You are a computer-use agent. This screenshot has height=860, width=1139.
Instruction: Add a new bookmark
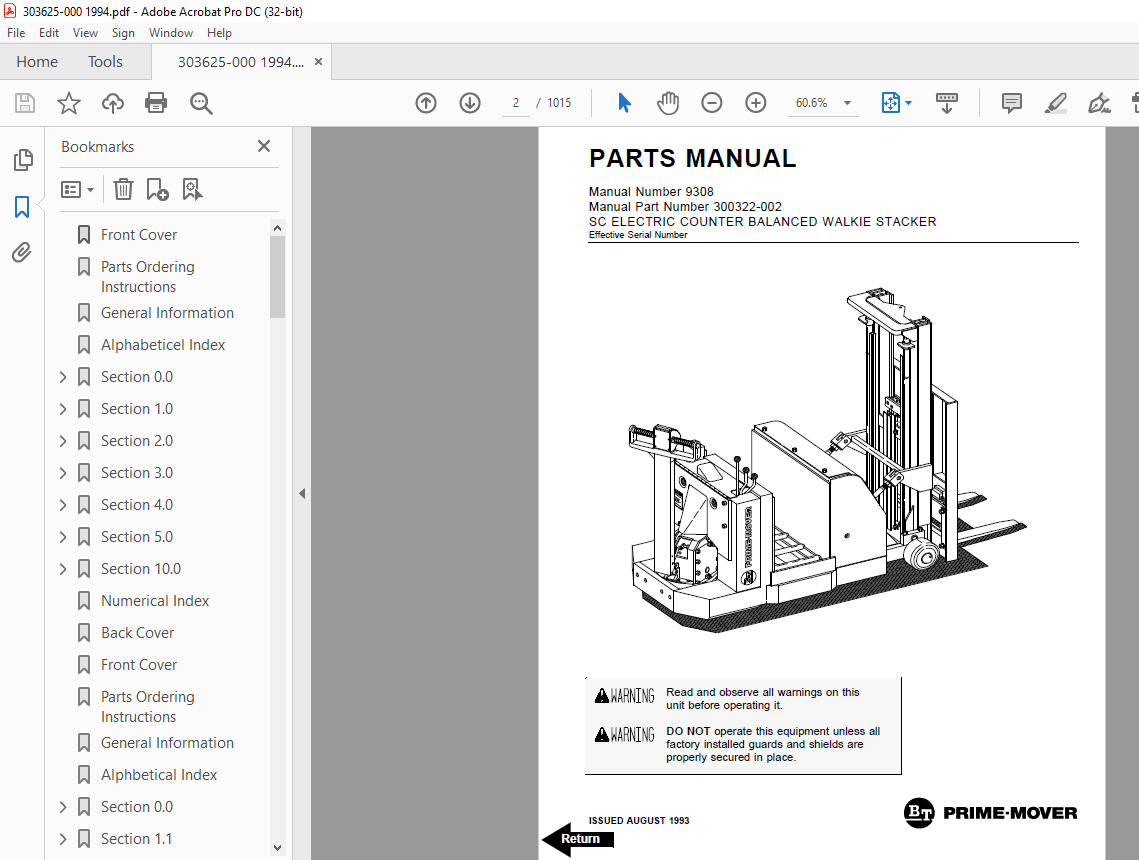(x=157, y=190)
